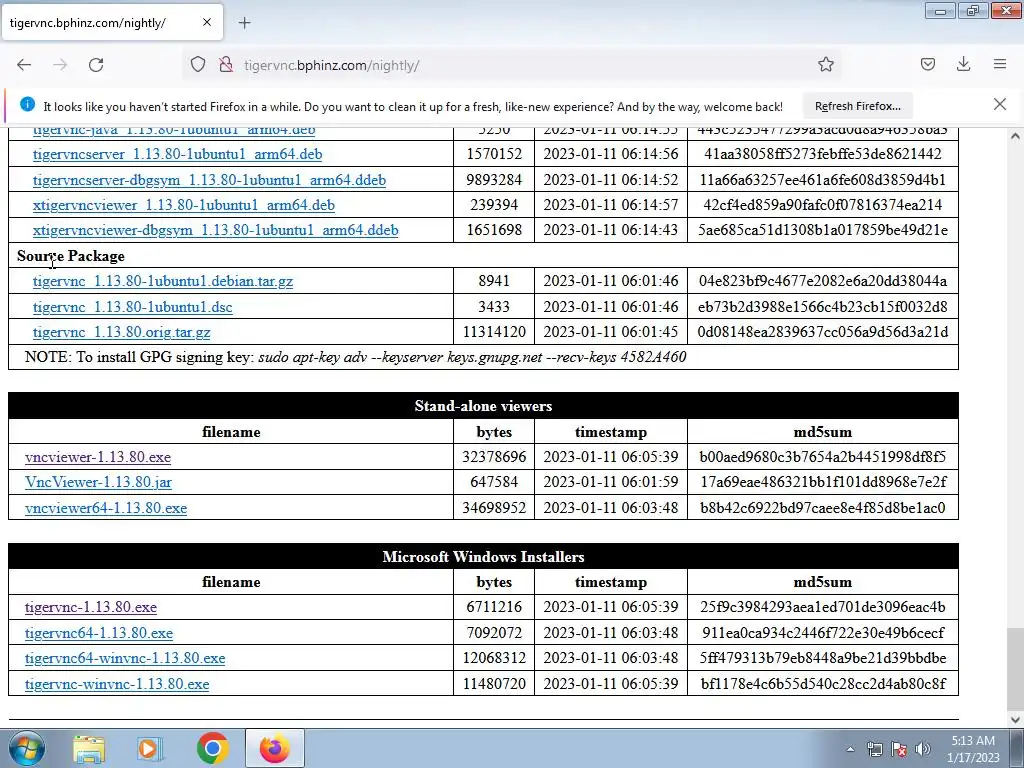Open the volume speaker tray icon
1024x768 pixels.
[x=923, y=749]
